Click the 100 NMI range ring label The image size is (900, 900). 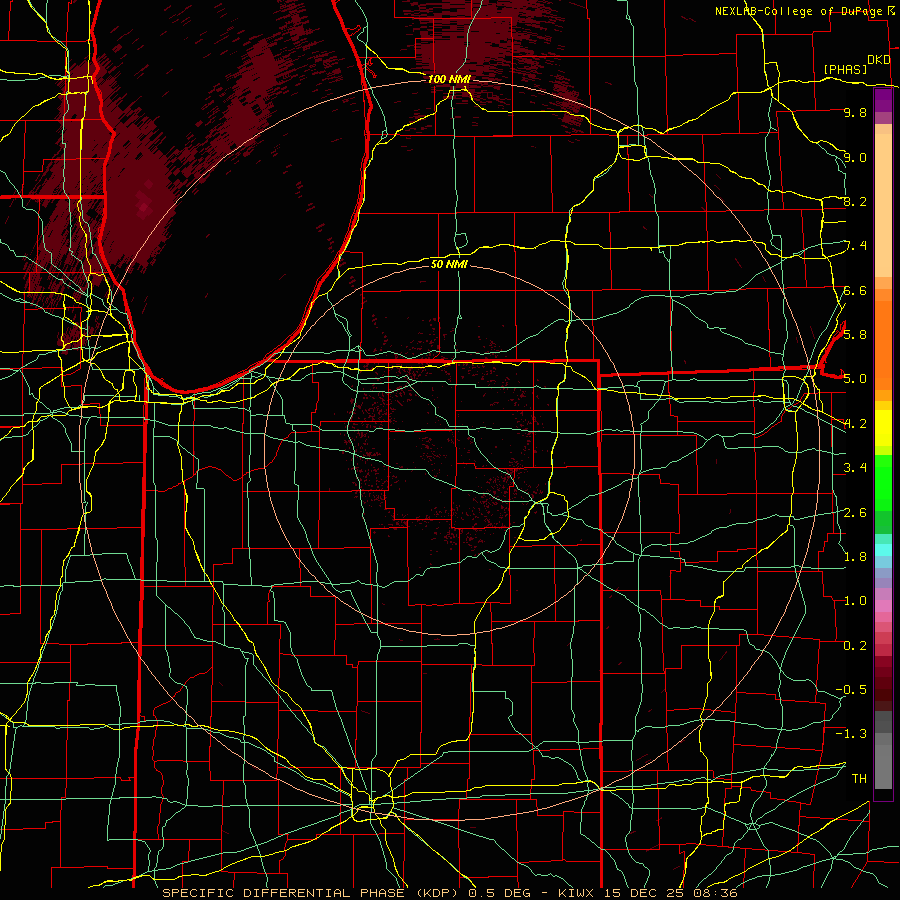(x=449, y=79)
